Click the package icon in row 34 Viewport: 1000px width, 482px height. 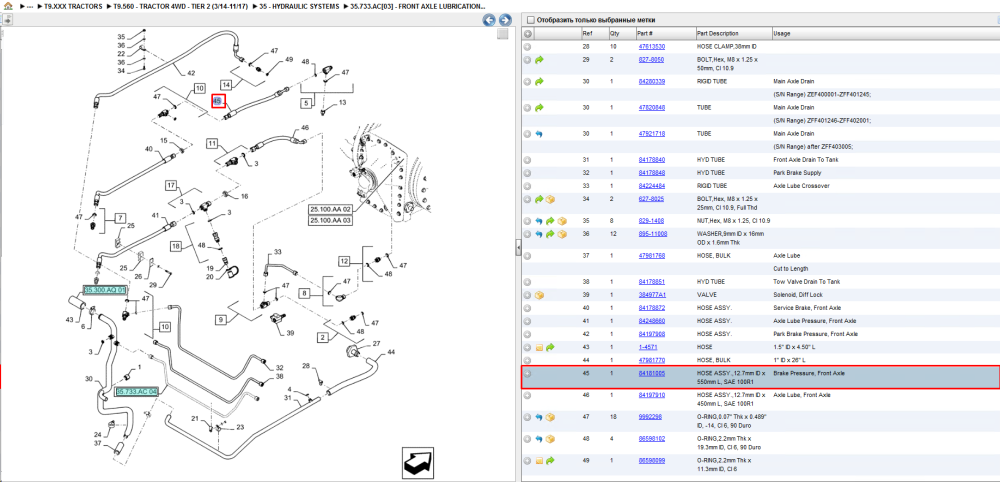[550, 200]
